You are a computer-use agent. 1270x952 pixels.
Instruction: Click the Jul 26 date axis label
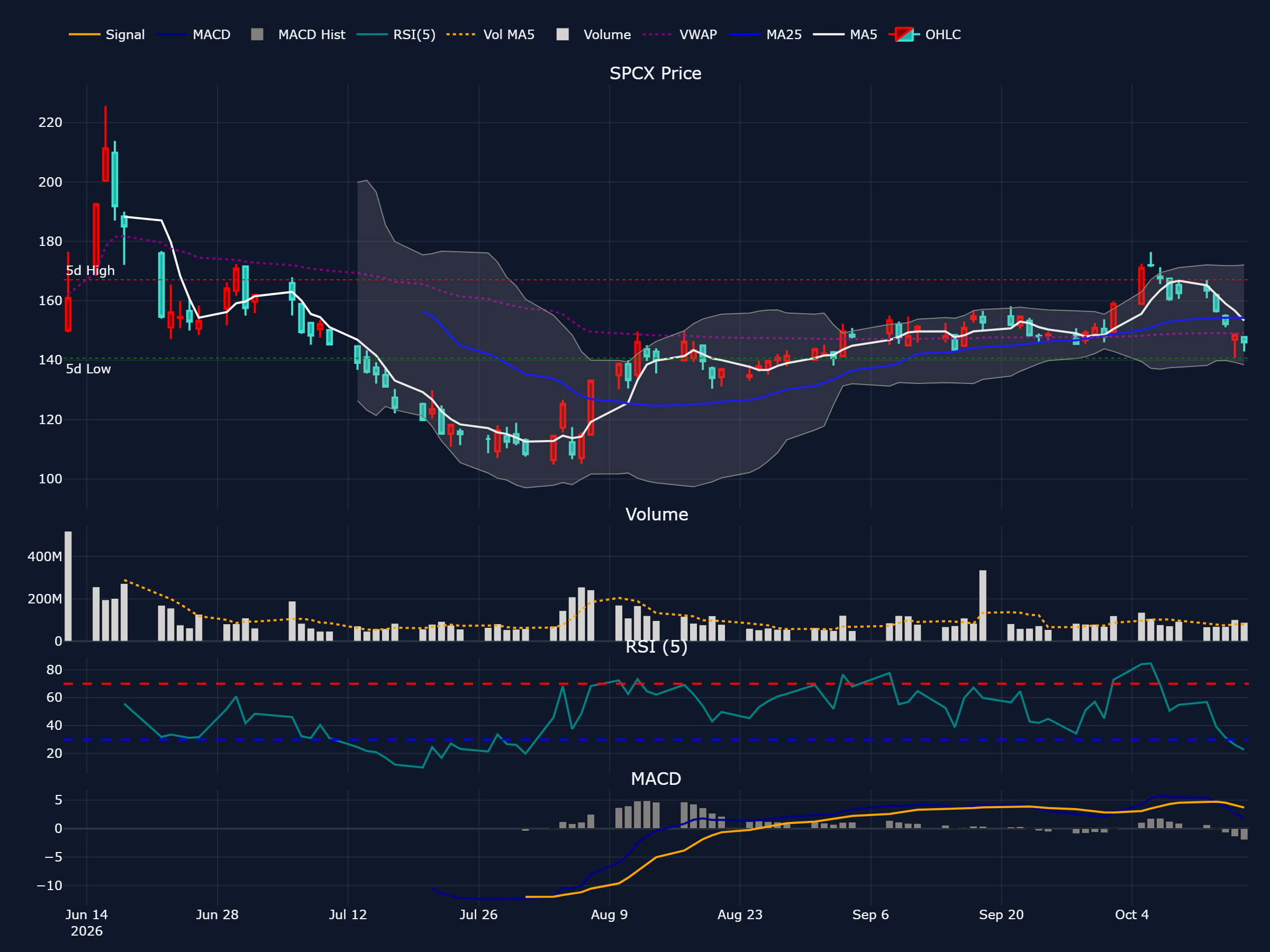coord(478,914)
